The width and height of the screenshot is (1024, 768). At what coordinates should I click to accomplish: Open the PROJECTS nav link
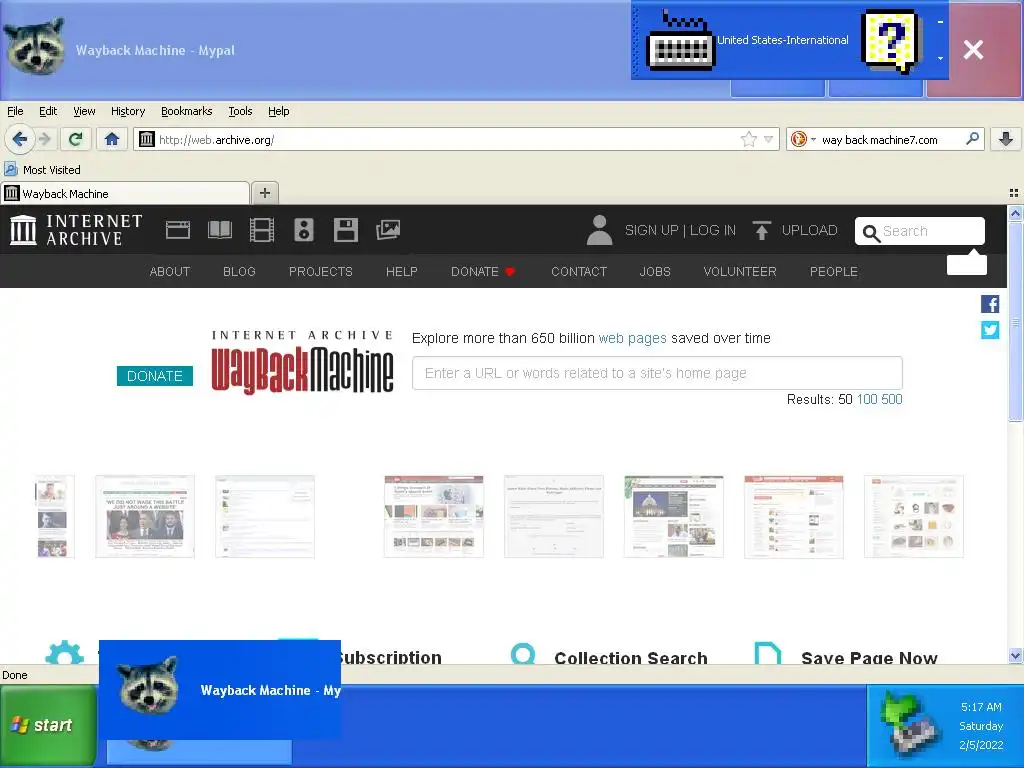pos(321,271)
